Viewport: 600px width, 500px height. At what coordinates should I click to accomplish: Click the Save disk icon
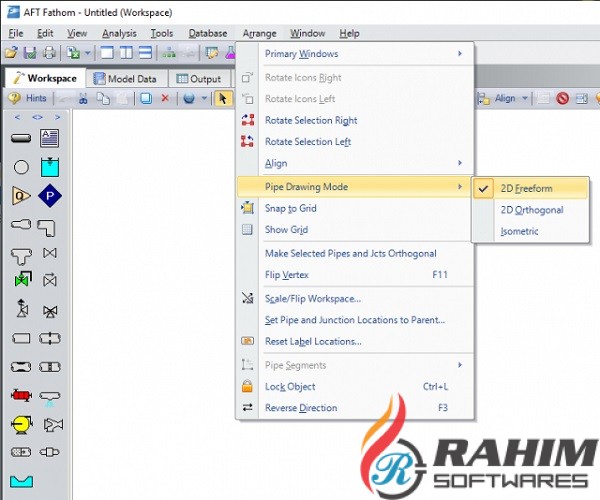30,52
